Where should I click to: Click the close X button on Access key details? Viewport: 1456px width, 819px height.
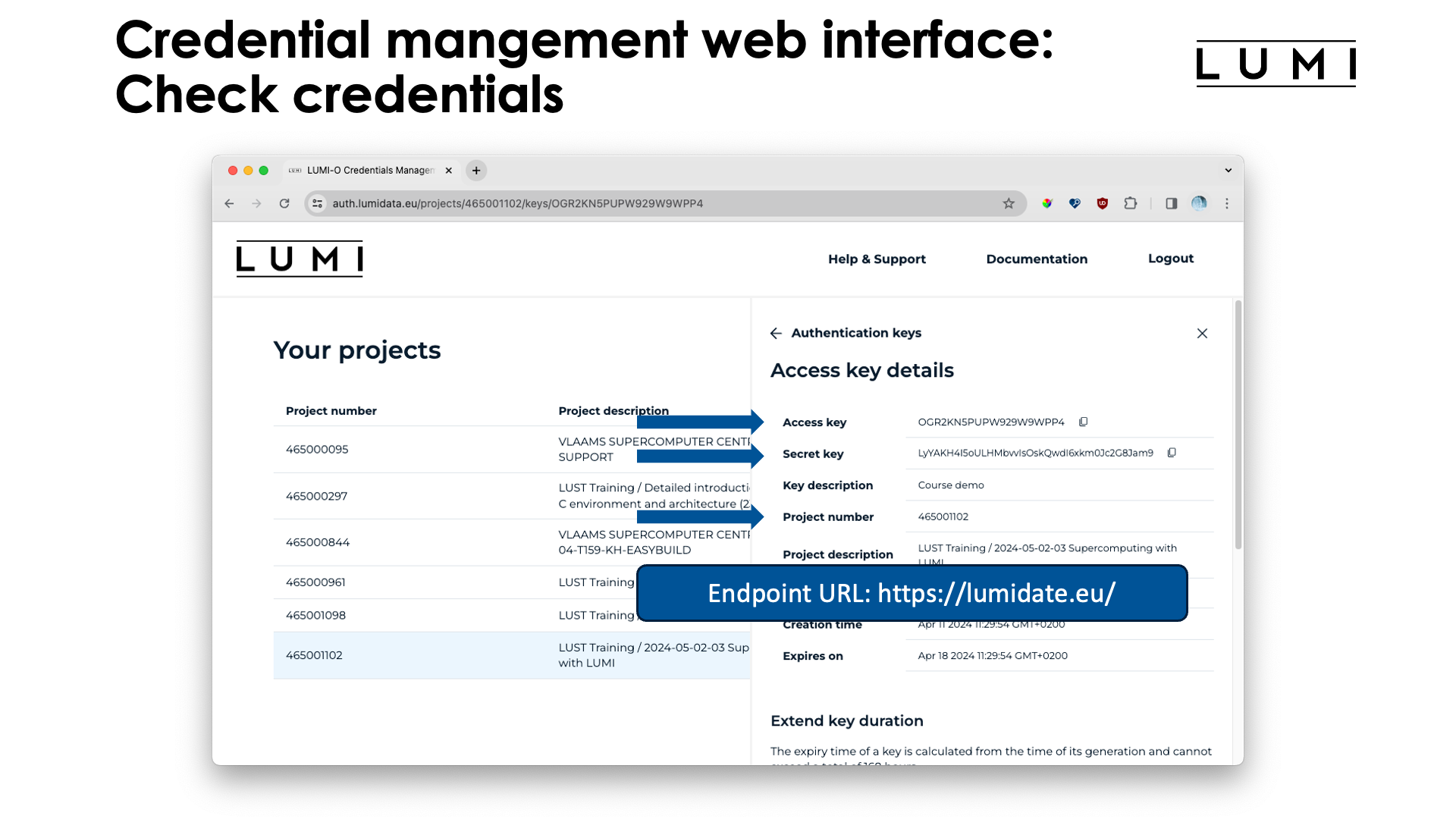click(x=1202, y=333)
